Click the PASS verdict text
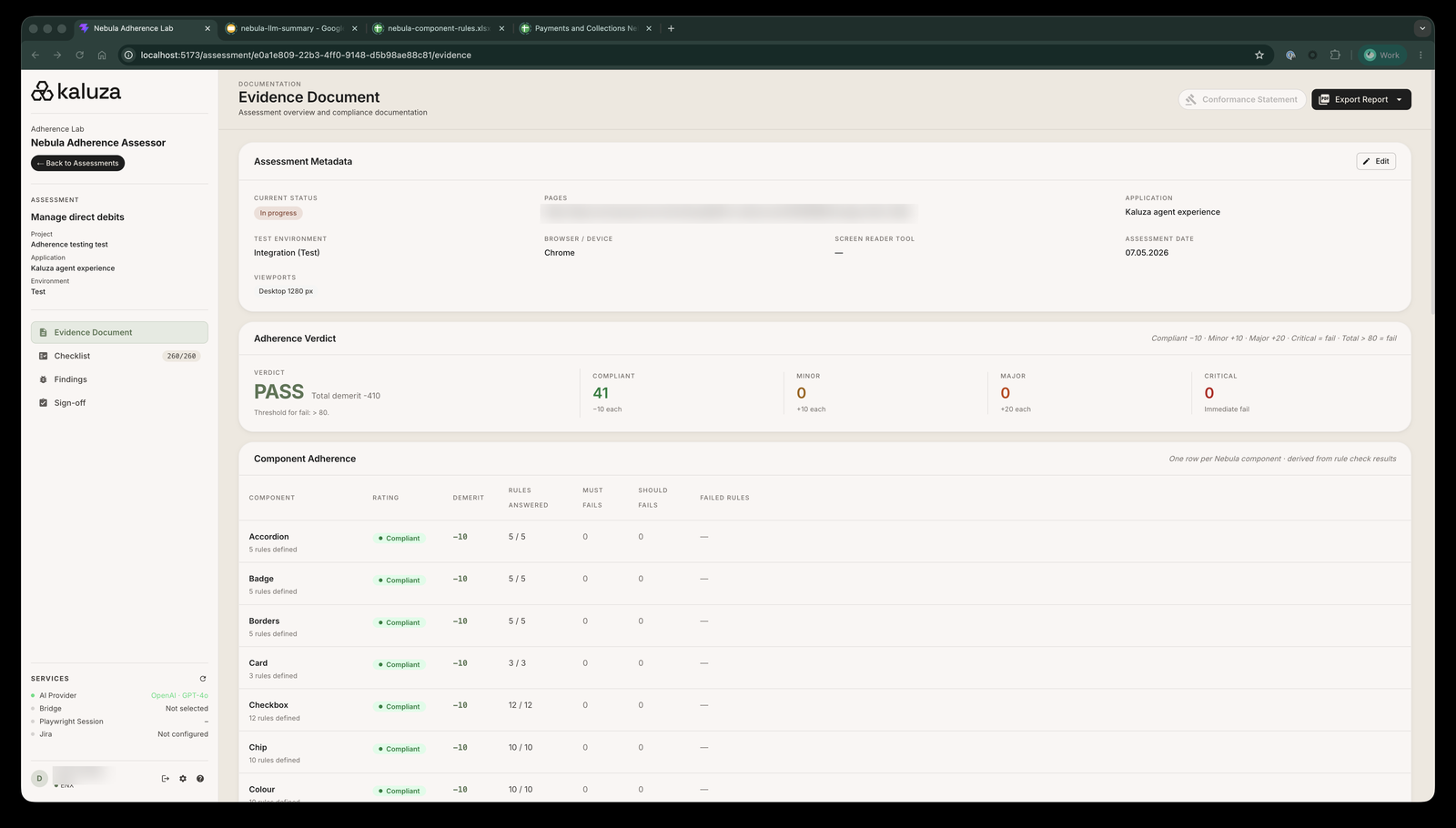The image size is (1456, 828). click(278, 392)
